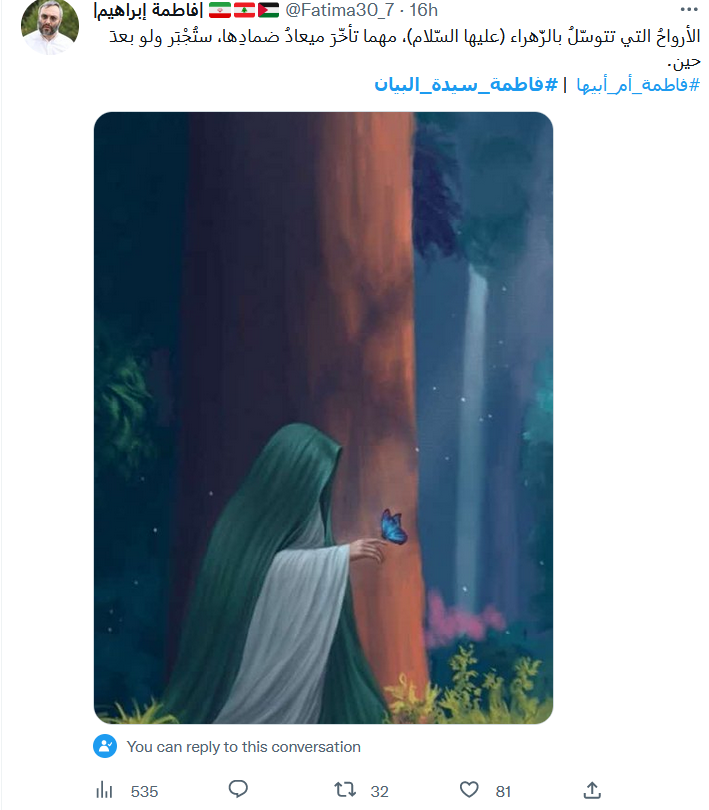Open the attached painting image
The image size is (709, 810).
[323, 417]
